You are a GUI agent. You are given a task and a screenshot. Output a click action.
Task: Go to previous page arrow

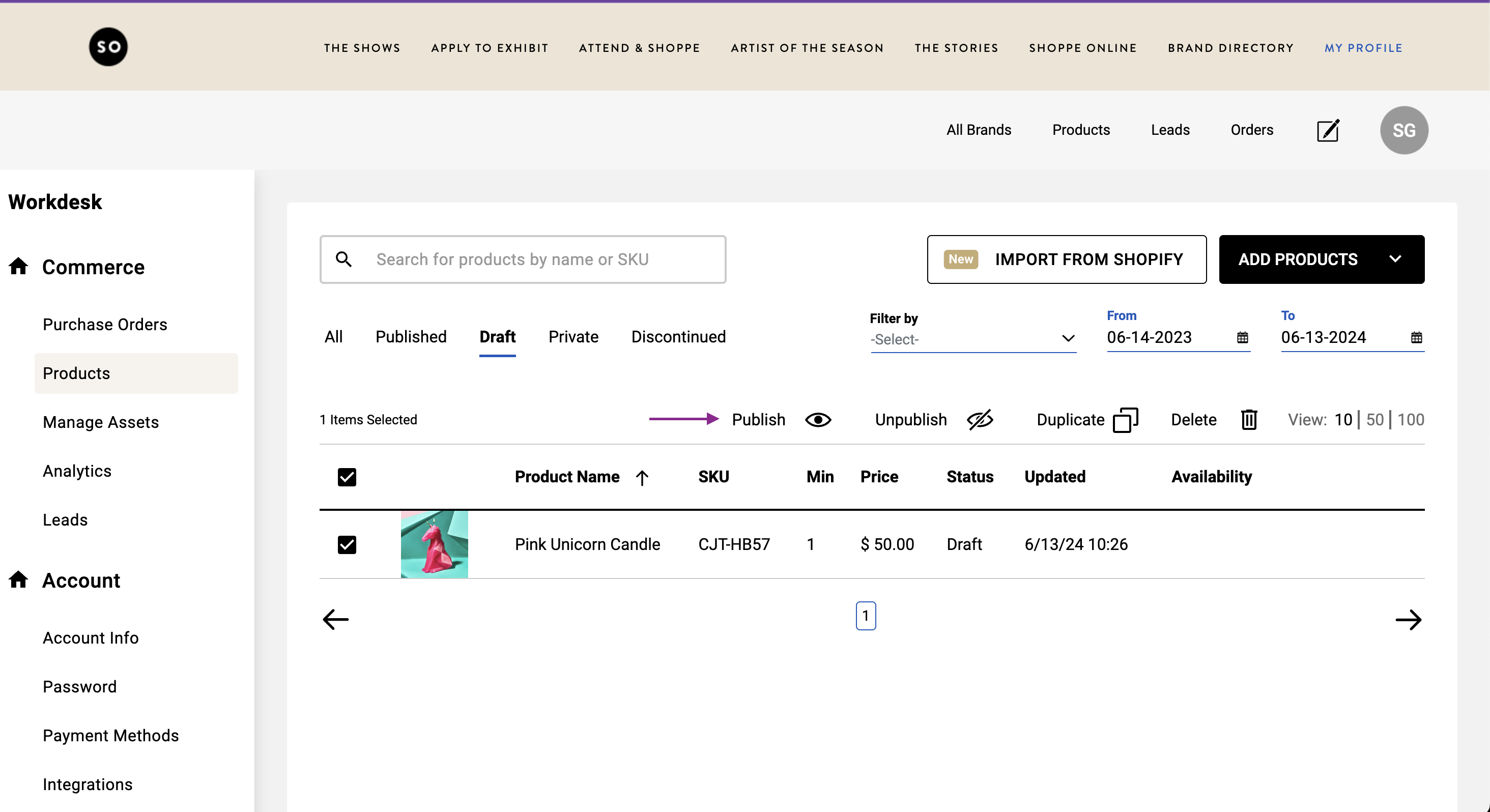335,619
